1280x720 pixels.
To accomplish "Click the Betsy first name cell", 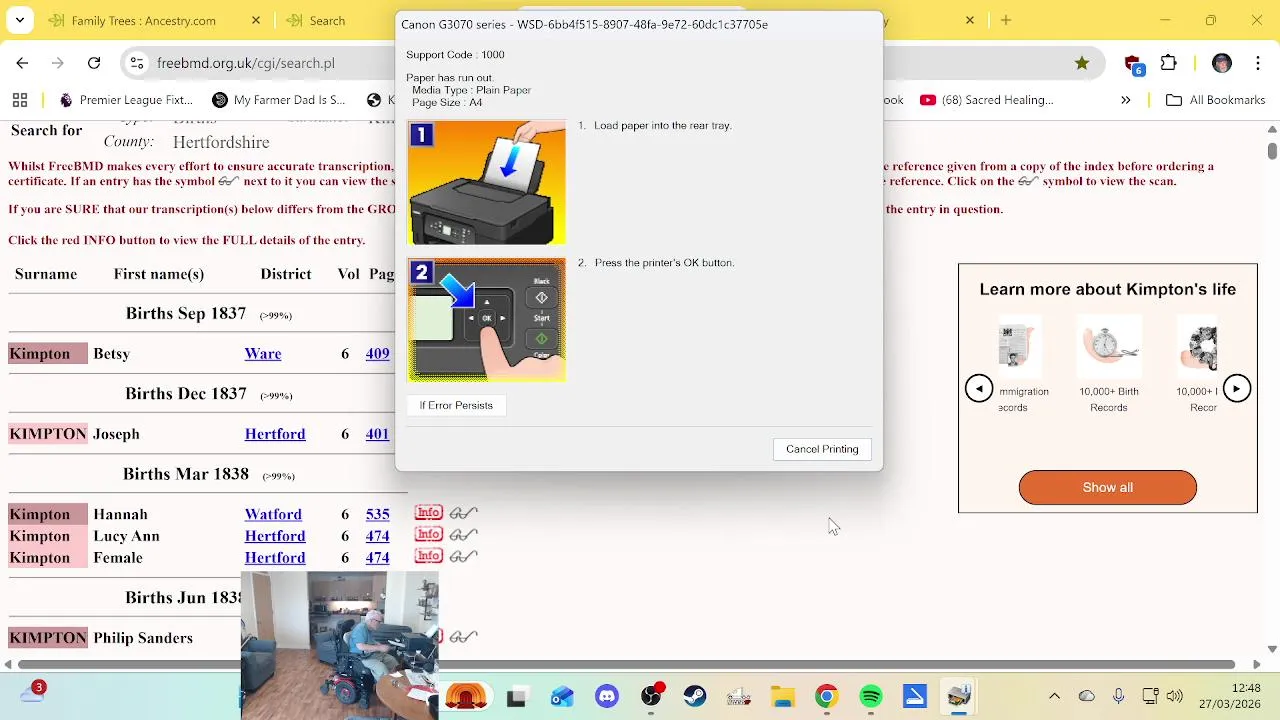I will (111, 354).
